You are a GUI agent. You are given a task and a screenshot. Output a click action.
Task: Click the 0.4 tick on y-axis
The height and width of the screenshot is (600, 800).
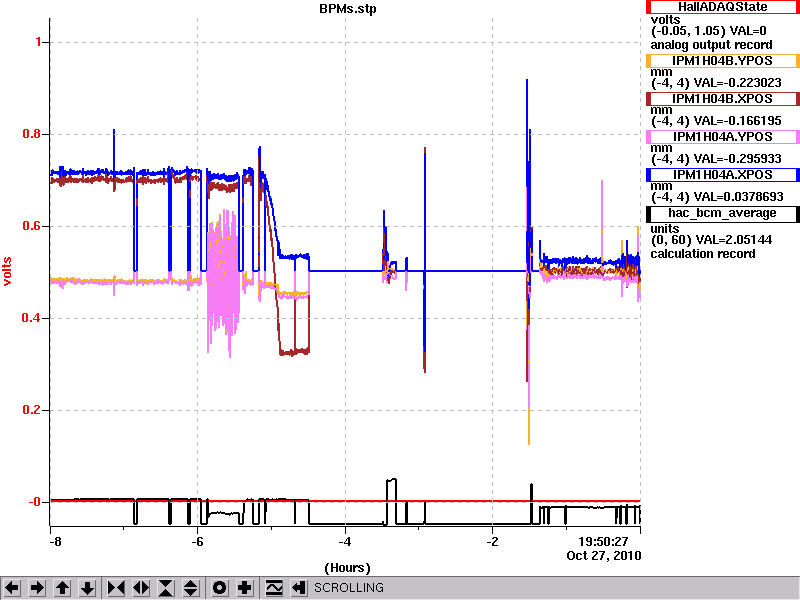coord(32,318)
